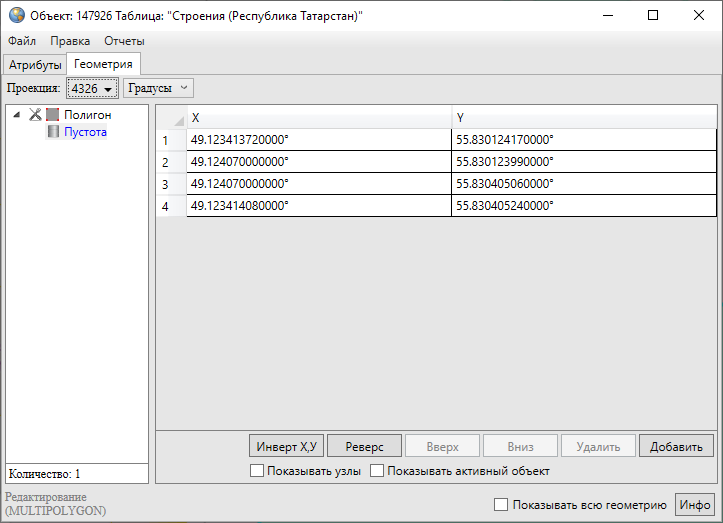The width and height of the screenshot is (723, 523).
Task: Enable Показывать узлы checkbox
Action: click(x=257, y=471)
